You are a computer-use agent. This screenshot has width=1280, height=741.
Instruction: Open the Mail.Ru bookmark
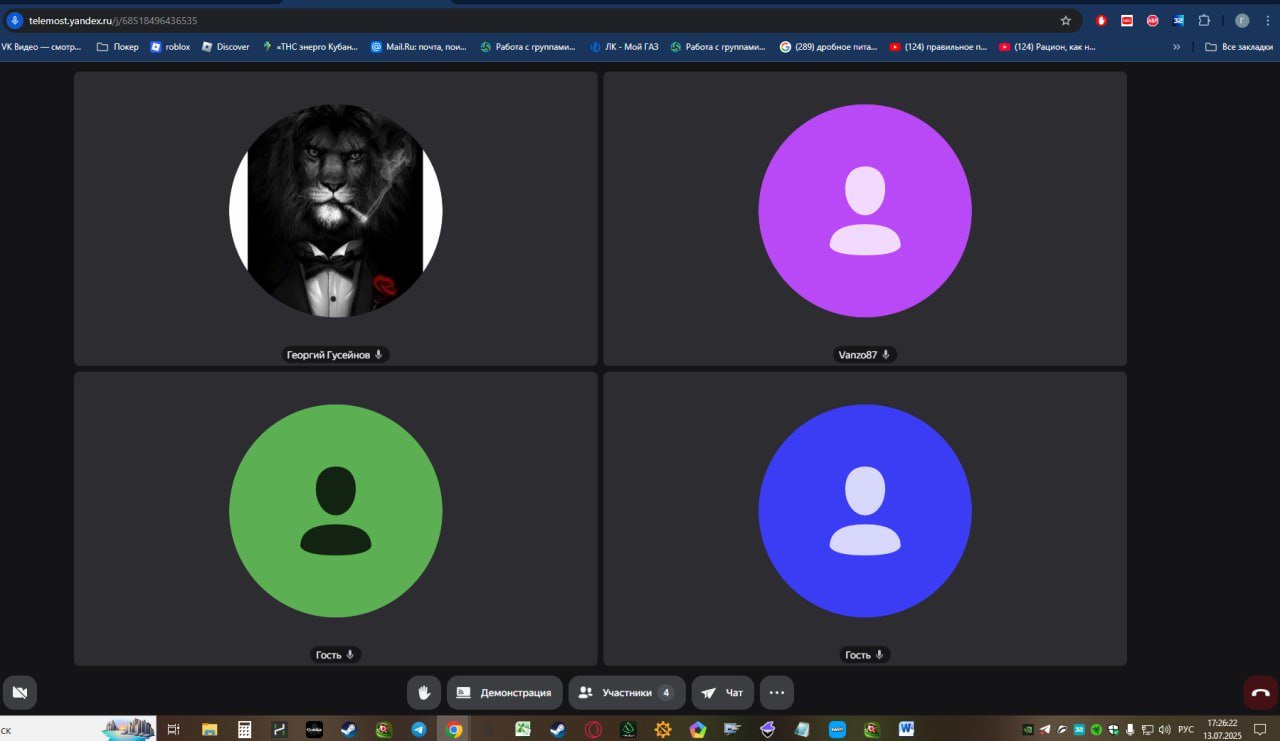[418, 46]
